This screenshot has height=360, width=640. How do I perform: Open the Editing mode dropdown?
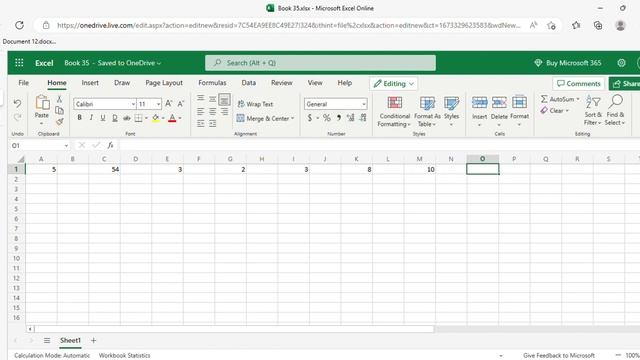point(394,84)
